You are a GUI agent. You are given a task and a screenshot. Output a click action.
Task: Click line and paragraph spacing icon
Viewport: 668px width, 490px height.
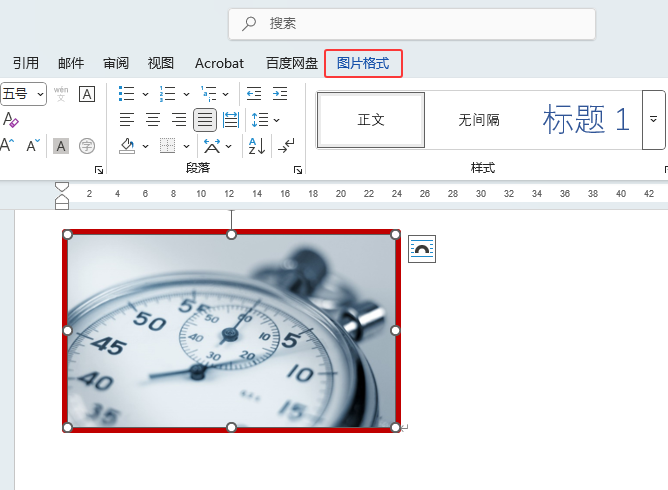(x=260, y=120)
